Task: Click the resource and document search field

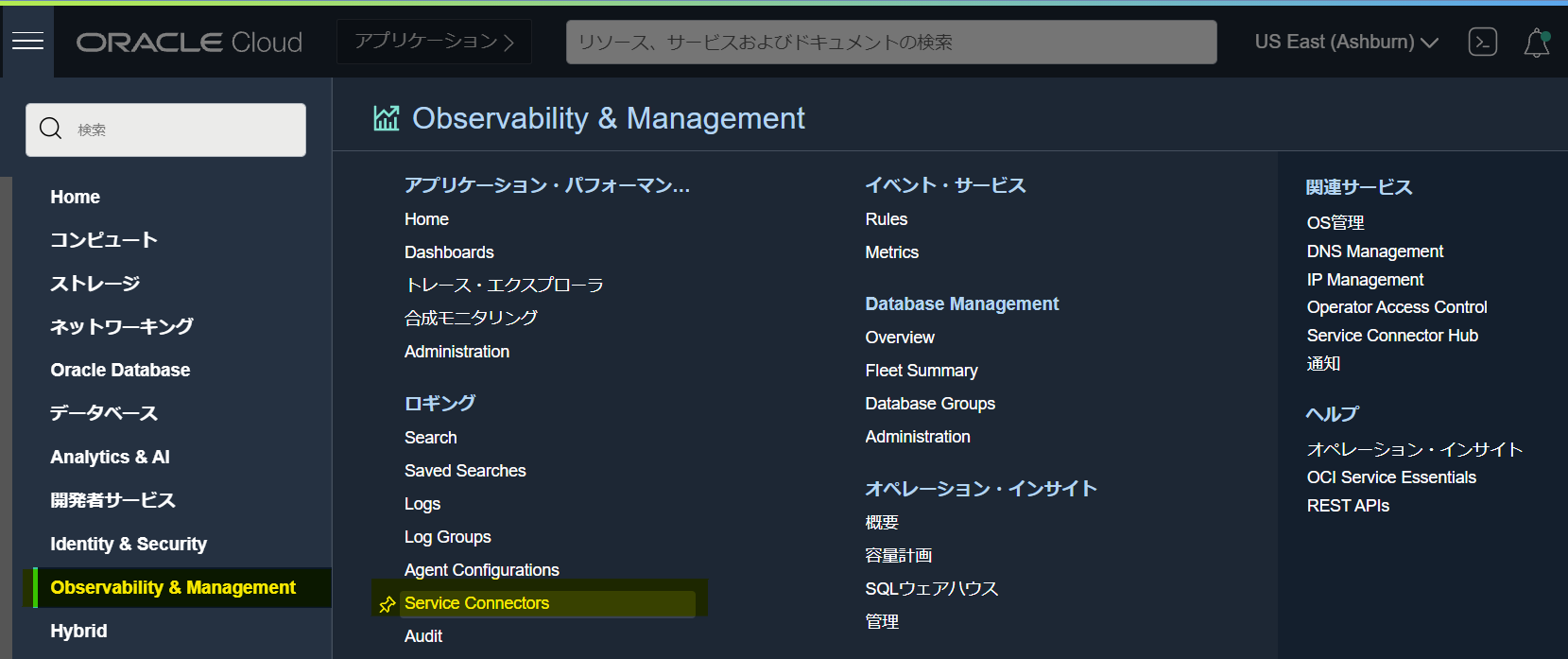Action: pos(890,43)
